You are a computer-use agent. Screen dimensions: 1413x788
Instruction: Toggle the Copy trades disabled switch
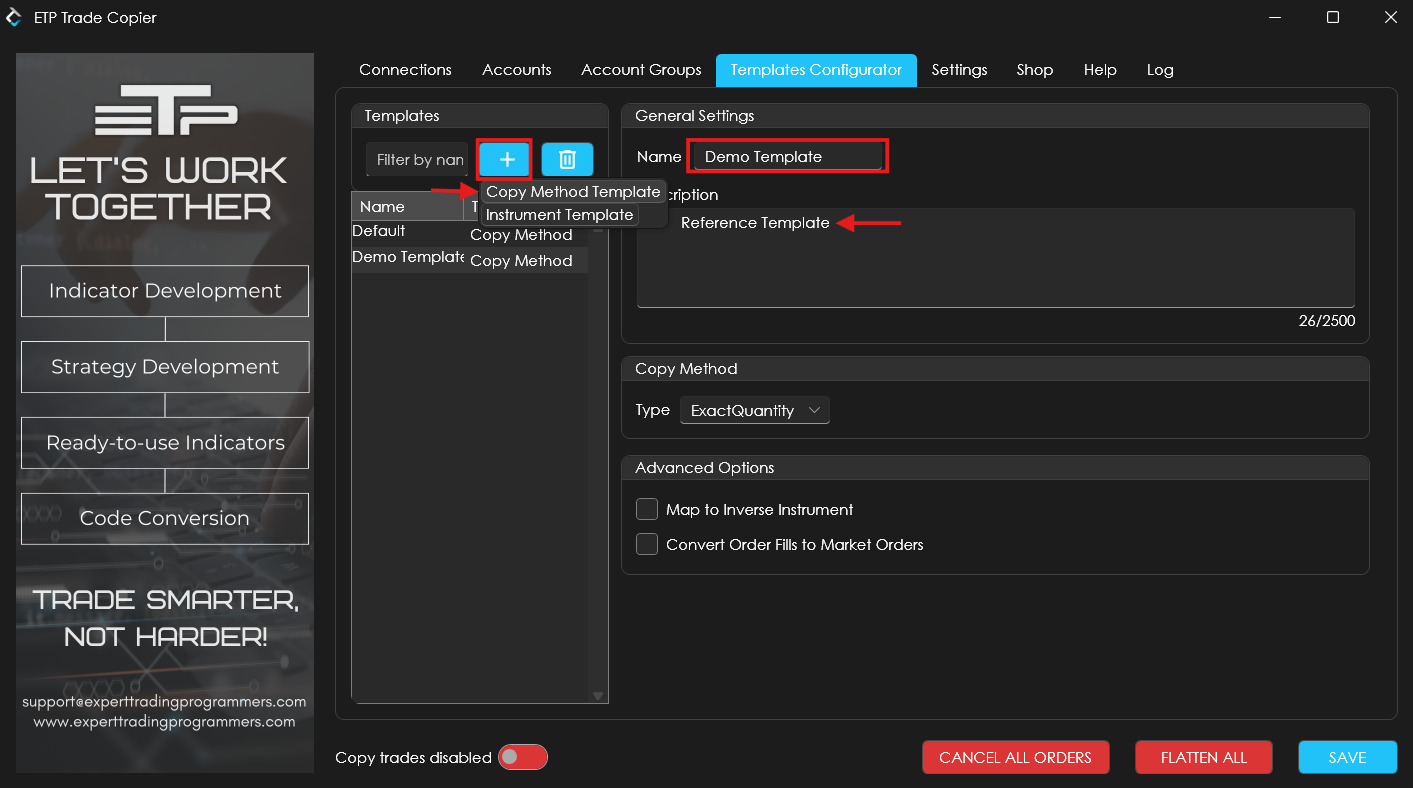(x=523, y=757)
